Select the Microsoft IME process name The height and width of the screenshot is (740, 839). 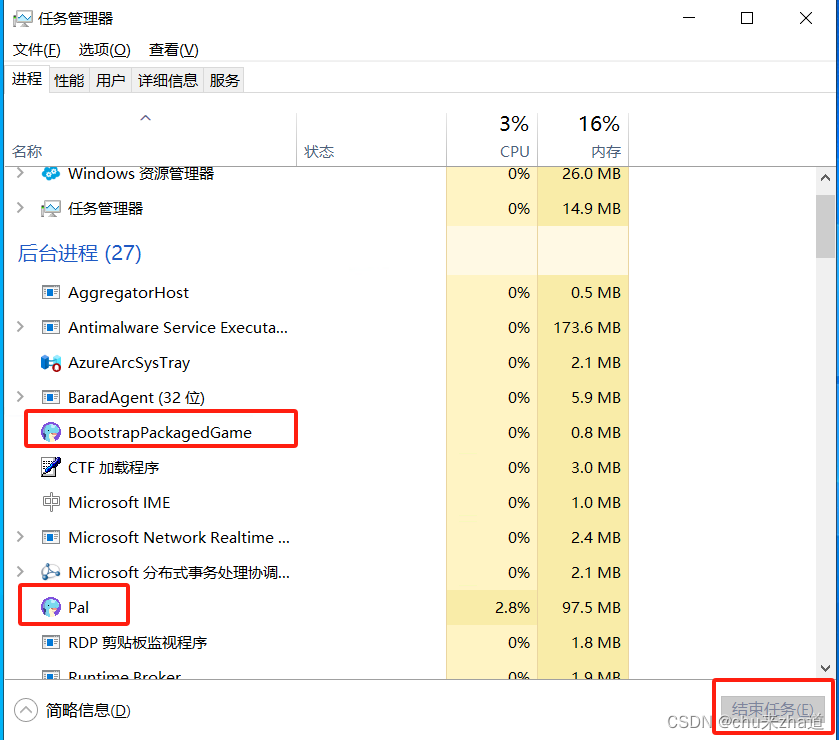119,502
